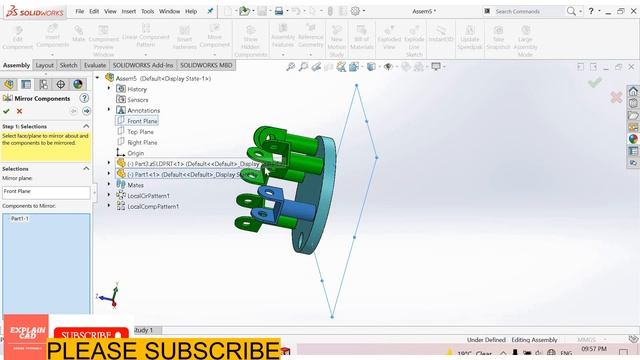Open Mirror Components help icon
This screenshot has height=360, width=640.
point(84,98)
